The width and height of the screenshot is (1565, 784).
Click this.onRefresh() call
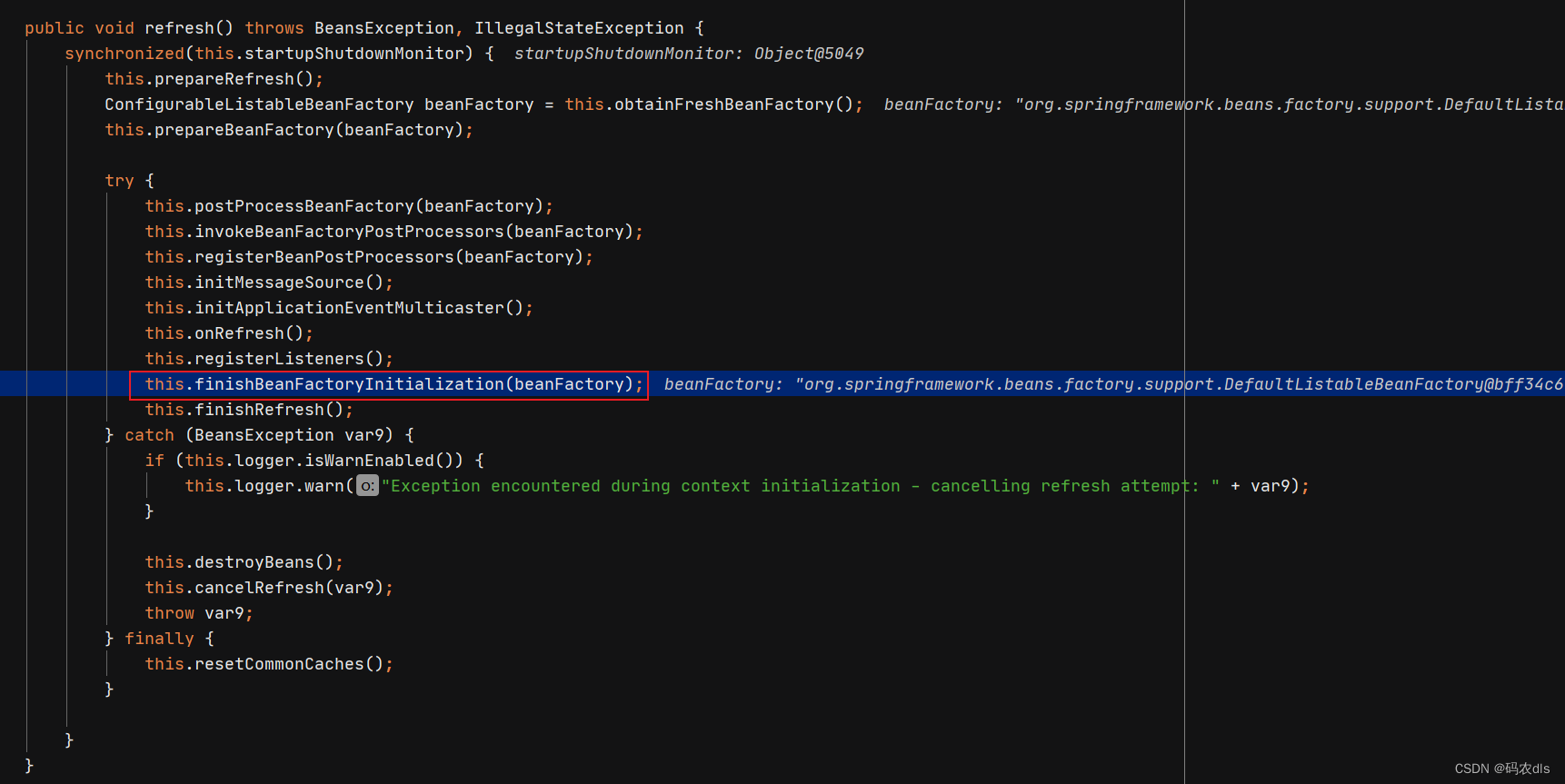click(229, 333)
